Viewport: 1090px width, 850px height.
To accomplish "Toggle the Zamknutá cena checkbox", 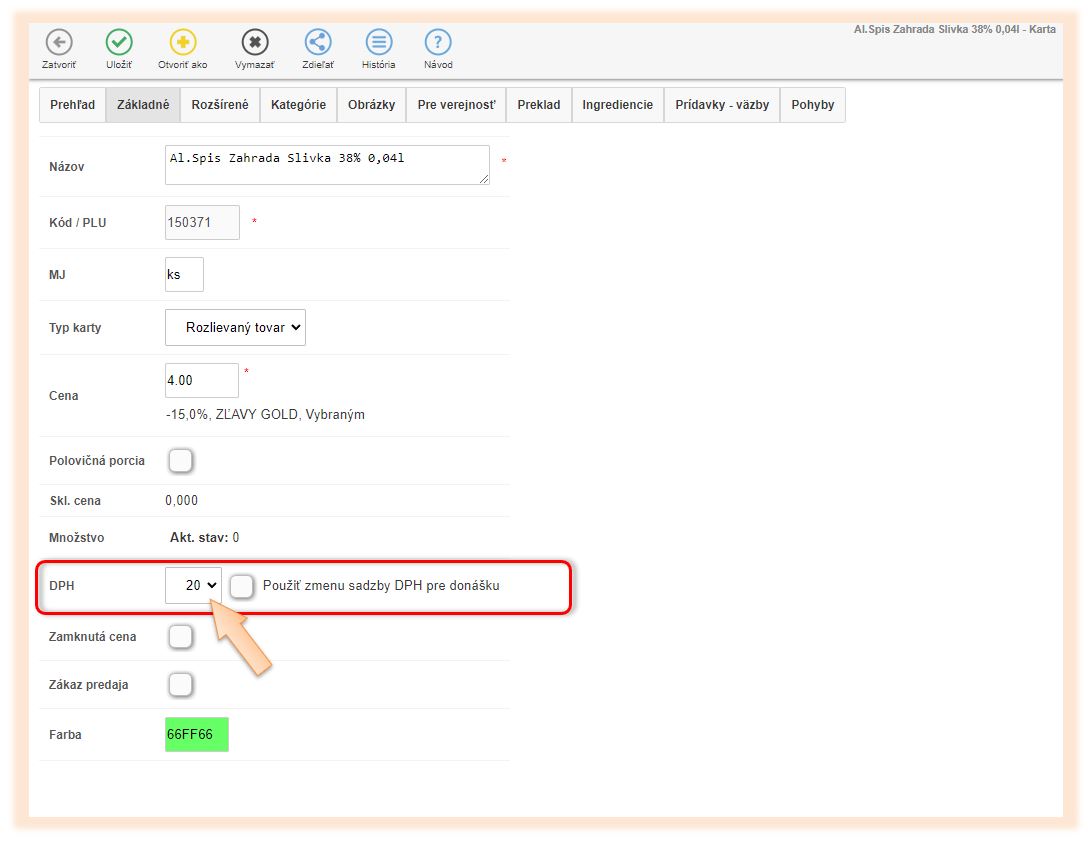I will click(180, 637).
